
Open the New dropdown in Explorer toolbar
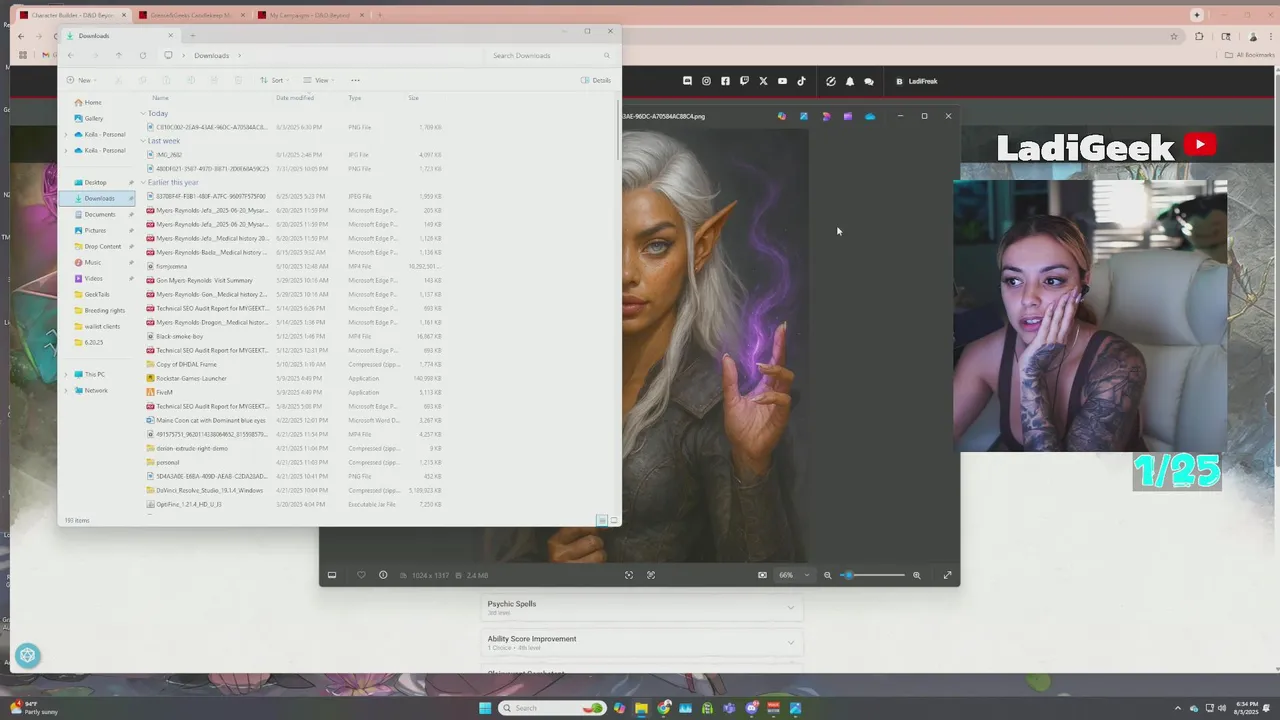click(82, 80)
